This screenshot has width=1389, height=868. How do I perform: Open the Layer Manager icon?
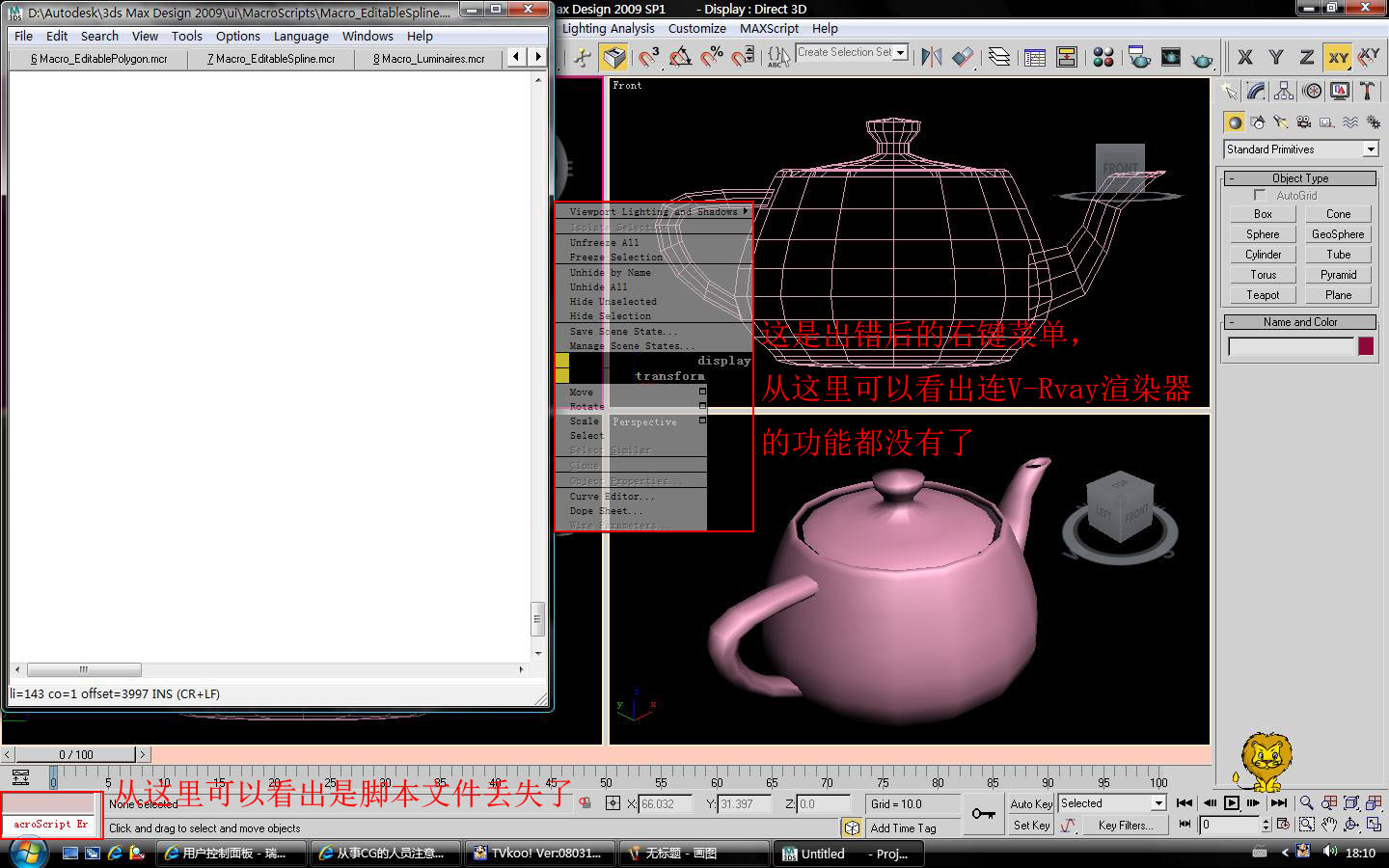1000,58
